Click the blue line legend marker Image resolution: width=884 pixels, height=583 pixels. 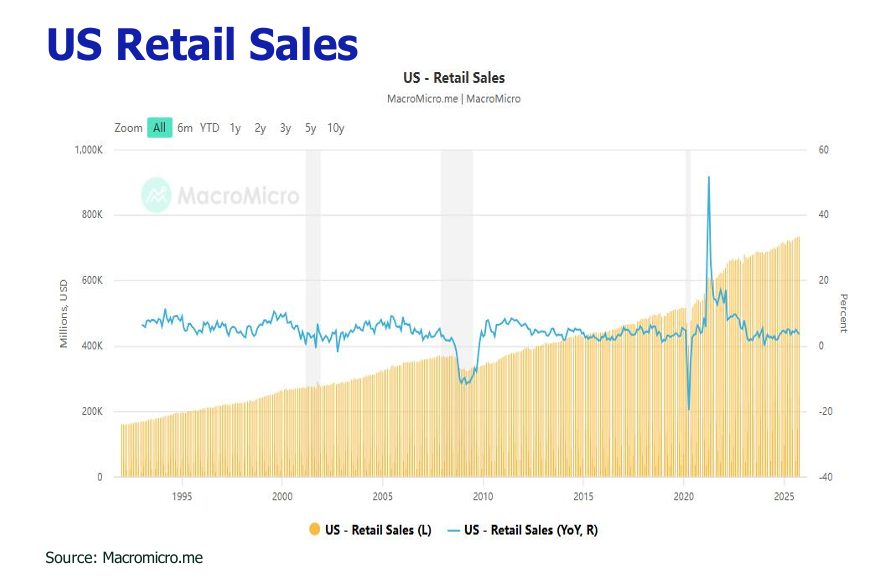click(456, 530)
